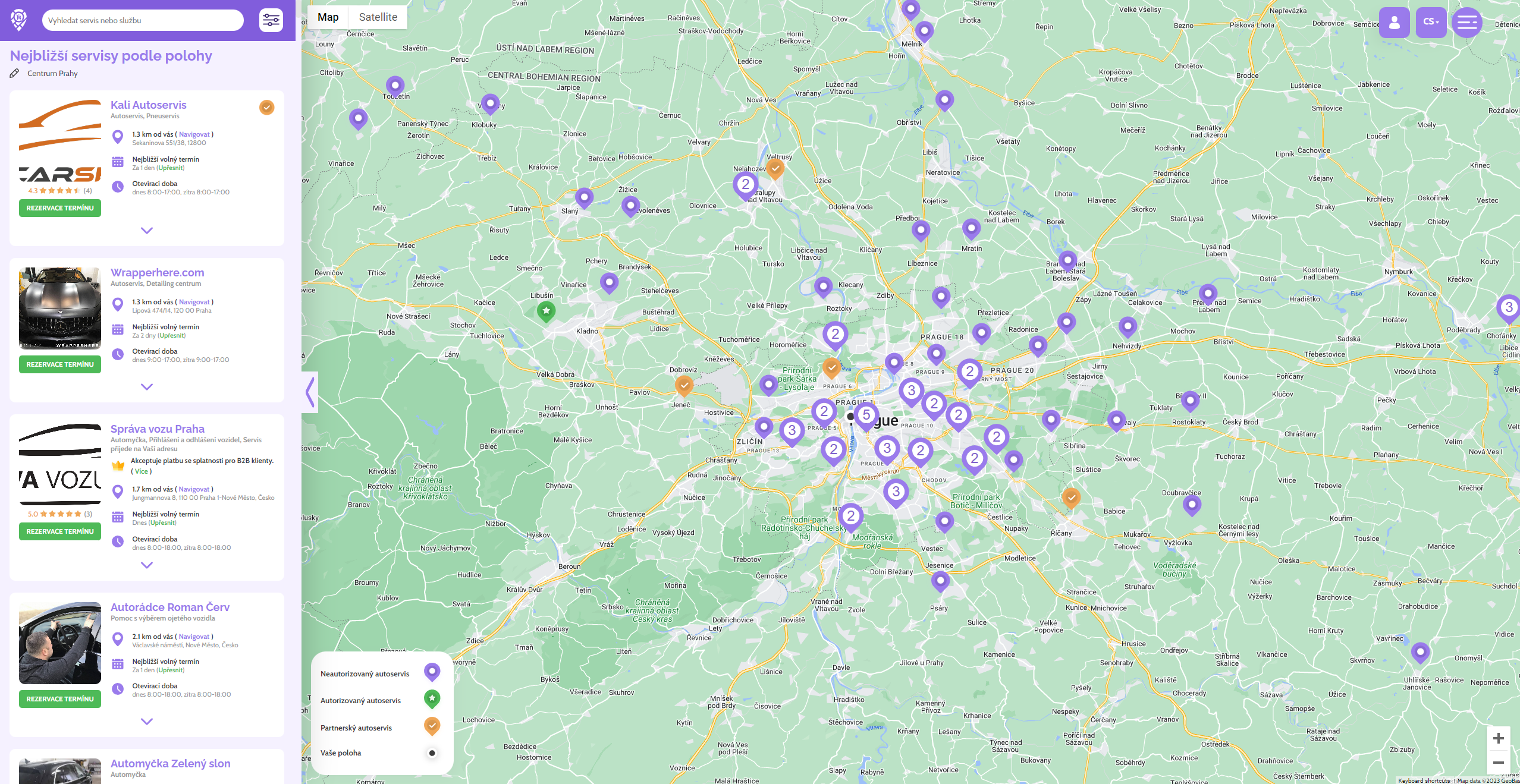Click Více link about B2B payment

[141, 472]
